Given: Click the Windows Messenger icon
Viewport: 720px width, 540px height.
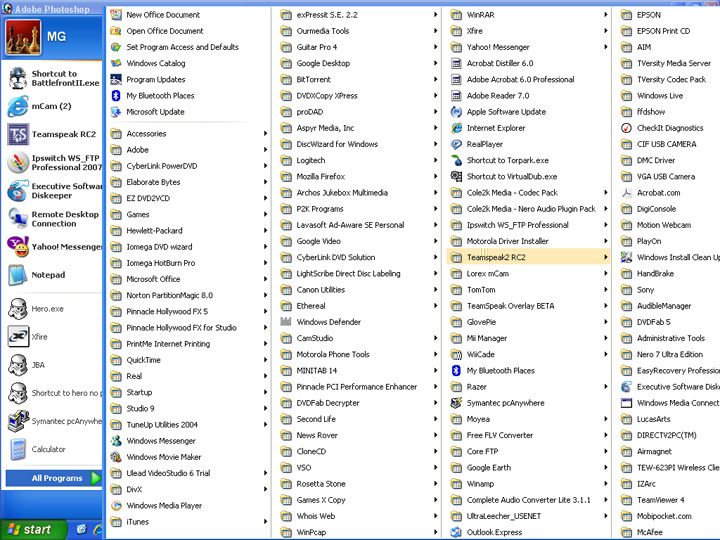Looking at the screenshot, I should click(116, 441).
